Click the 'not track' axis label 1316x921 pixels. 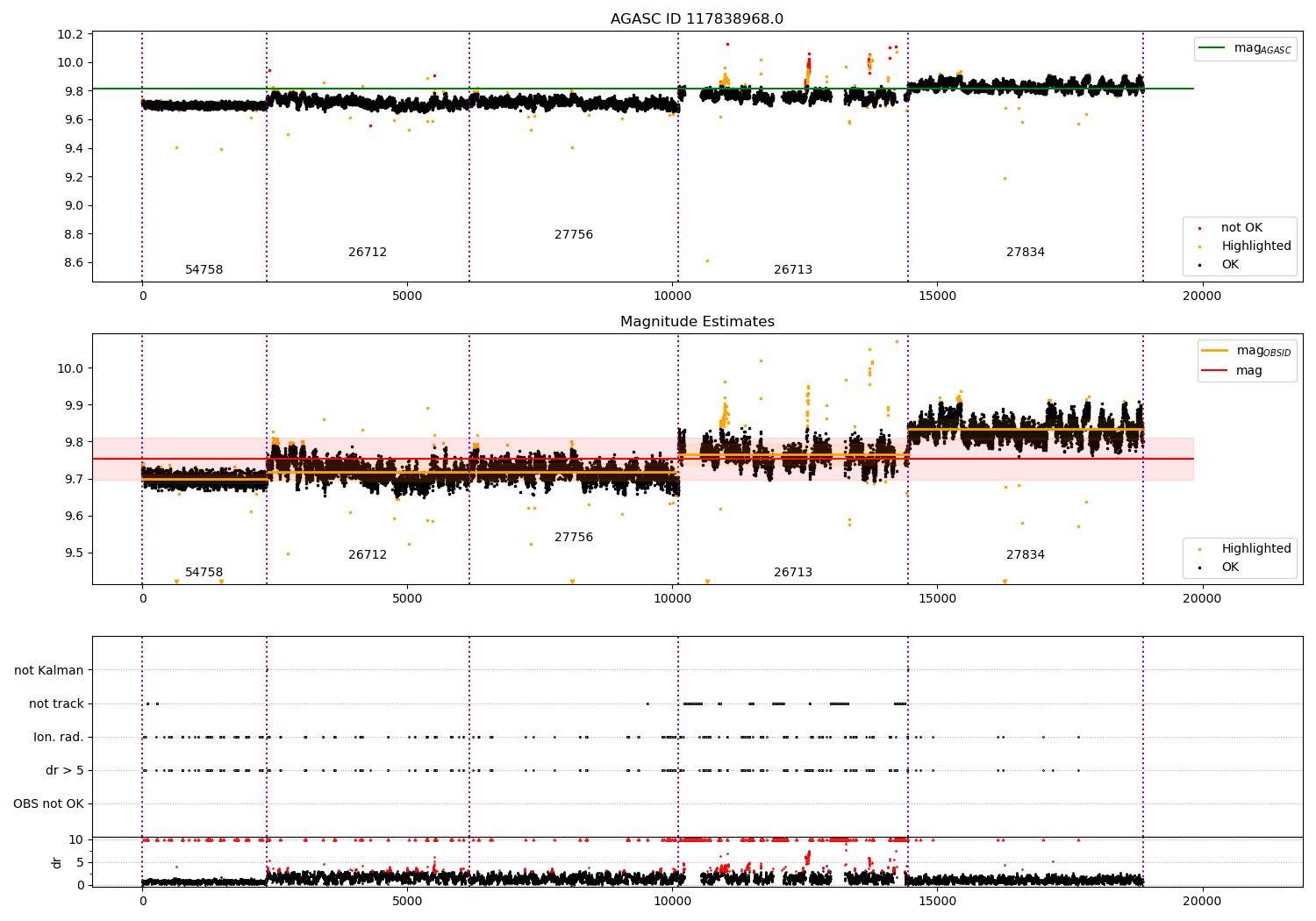(x=56, y=704)
